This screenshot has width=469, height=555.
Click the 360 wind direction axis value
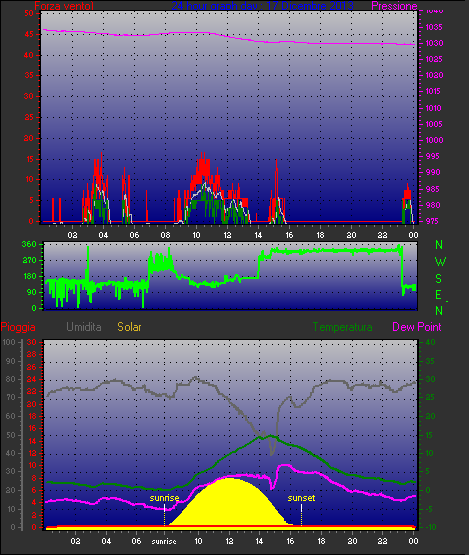[x=29, y=244]
